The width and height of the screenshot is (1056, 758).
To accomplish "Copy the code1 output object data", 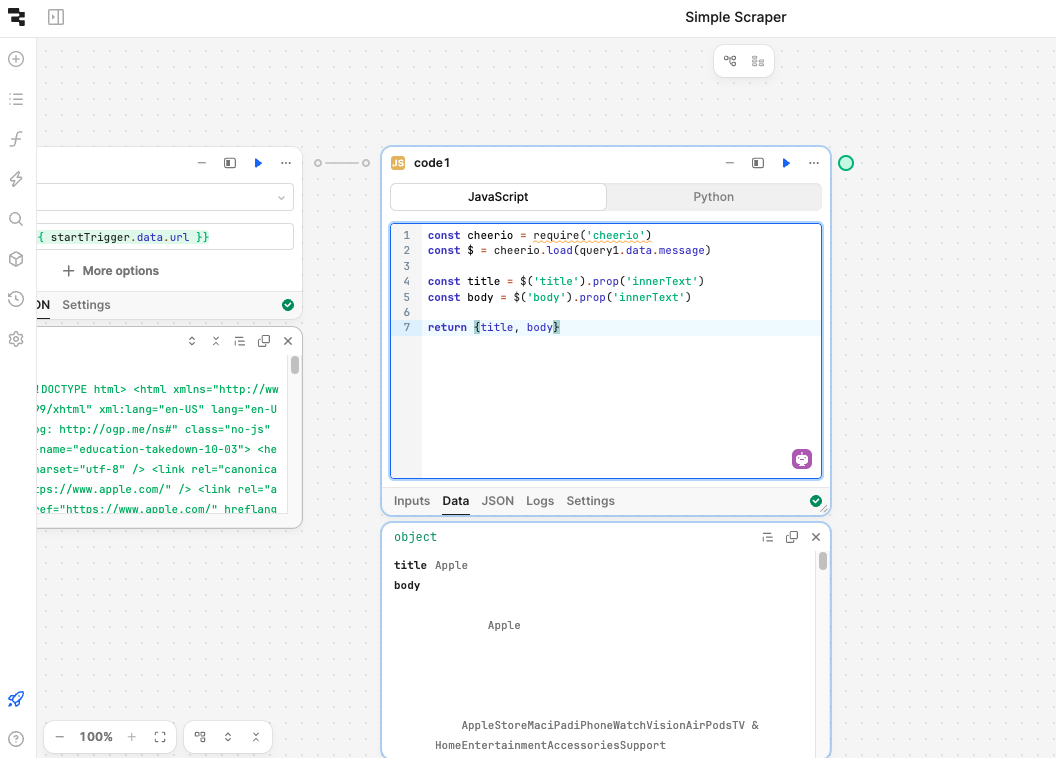I will tap(792, 537).
